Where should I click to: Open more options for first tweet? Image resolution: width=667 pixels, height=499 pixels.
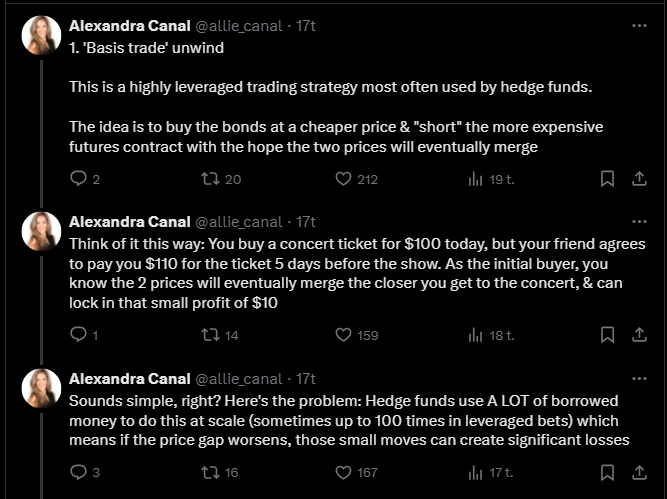(x=639, y=26)
